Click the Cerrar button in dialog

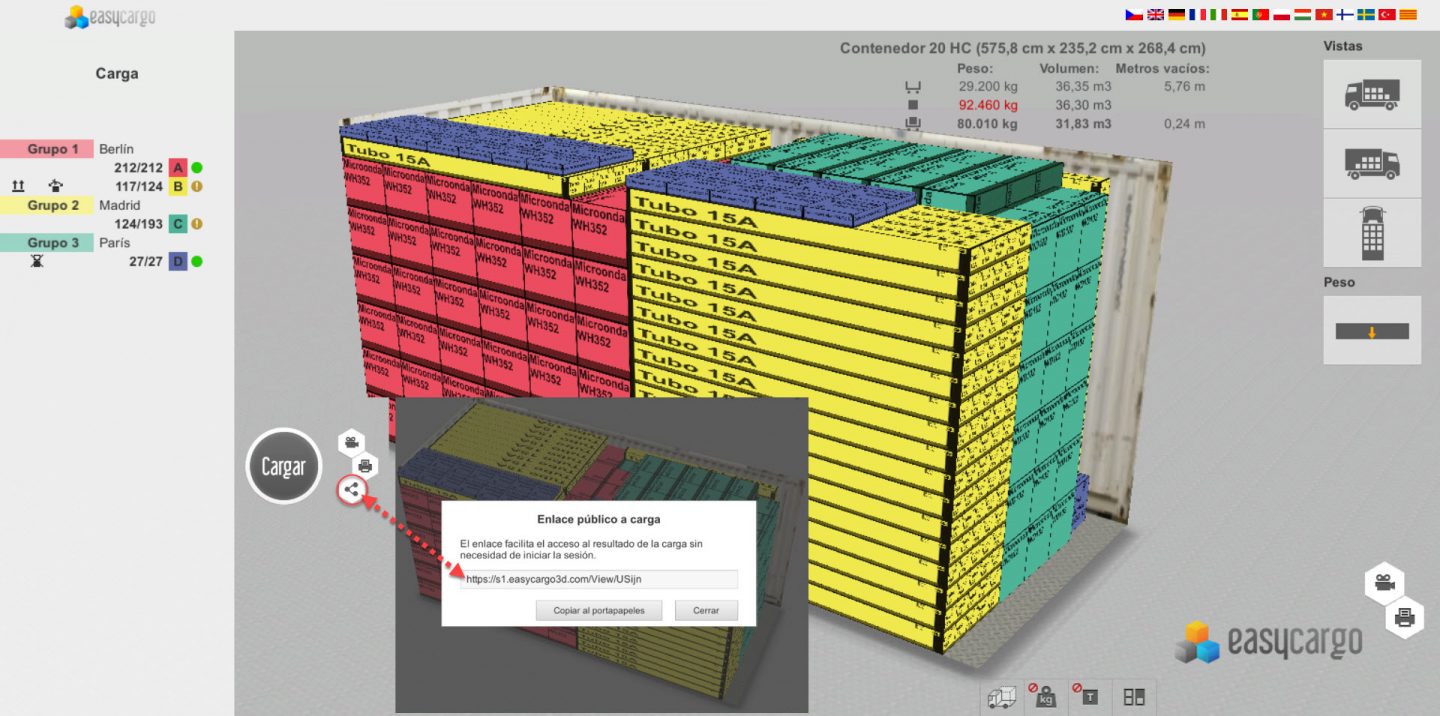706,610
